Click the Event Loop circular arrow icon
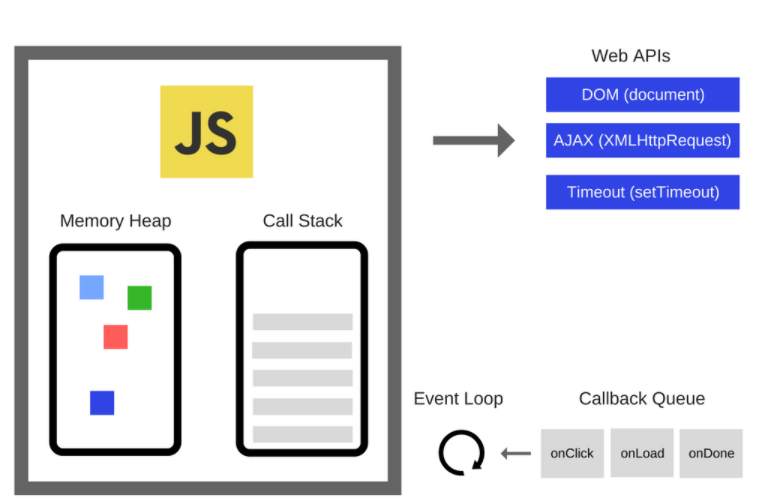The image size is (771, 501). click(461, 453)
